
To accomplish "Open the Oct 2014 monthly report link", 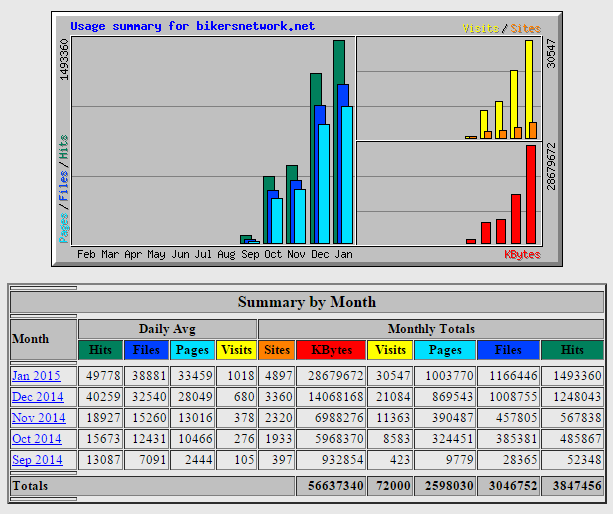I will (37, 439).
